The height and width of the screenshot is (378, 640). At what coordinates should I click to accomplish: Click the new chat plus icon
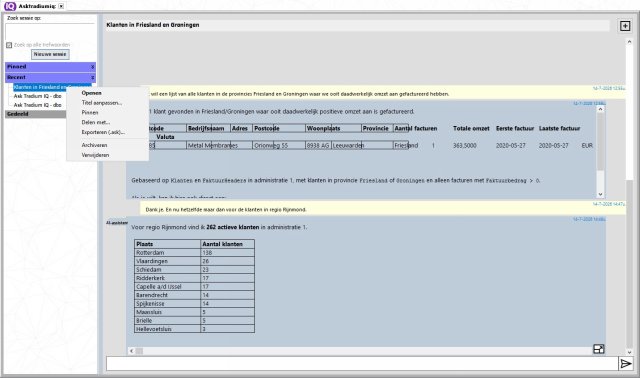[625, 26]
